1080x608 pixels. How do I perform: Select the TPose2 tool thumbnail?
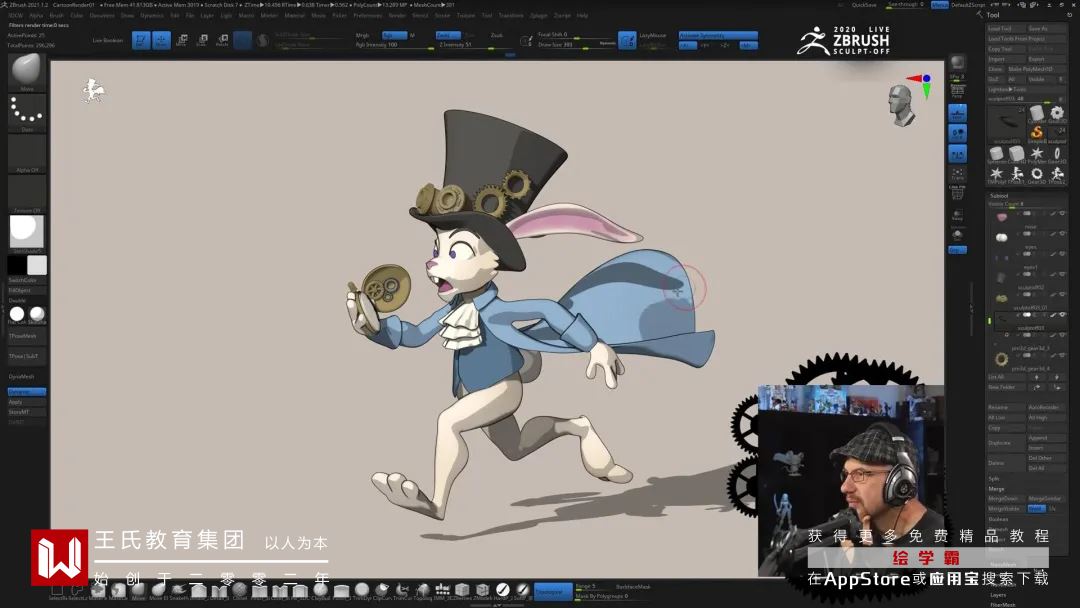tap(1057, 173)
